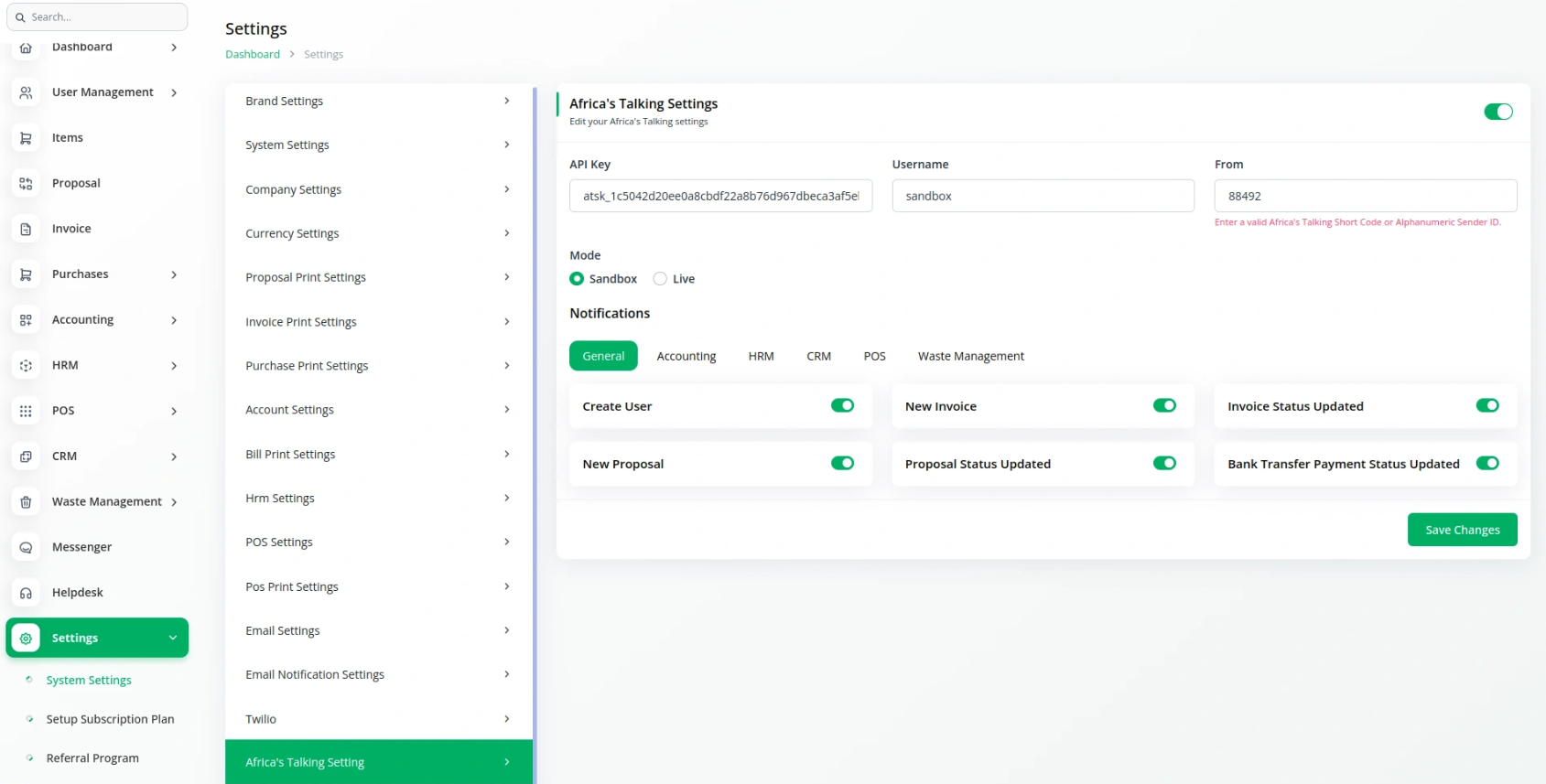Open Email Settings section
This screenshot has width=1546, height=784.
[x=378, y=630]
